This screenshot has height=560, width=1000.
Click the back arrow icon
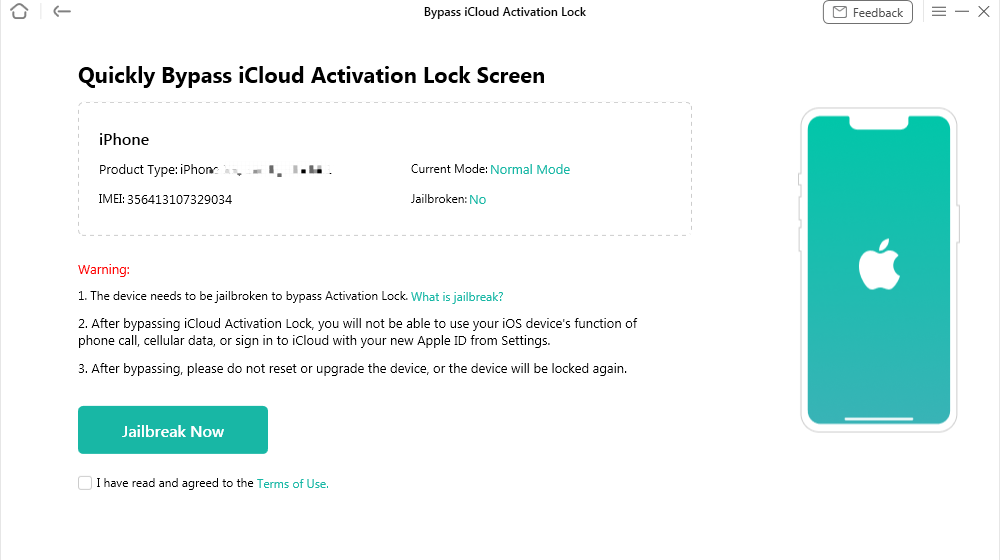point(62,11)
